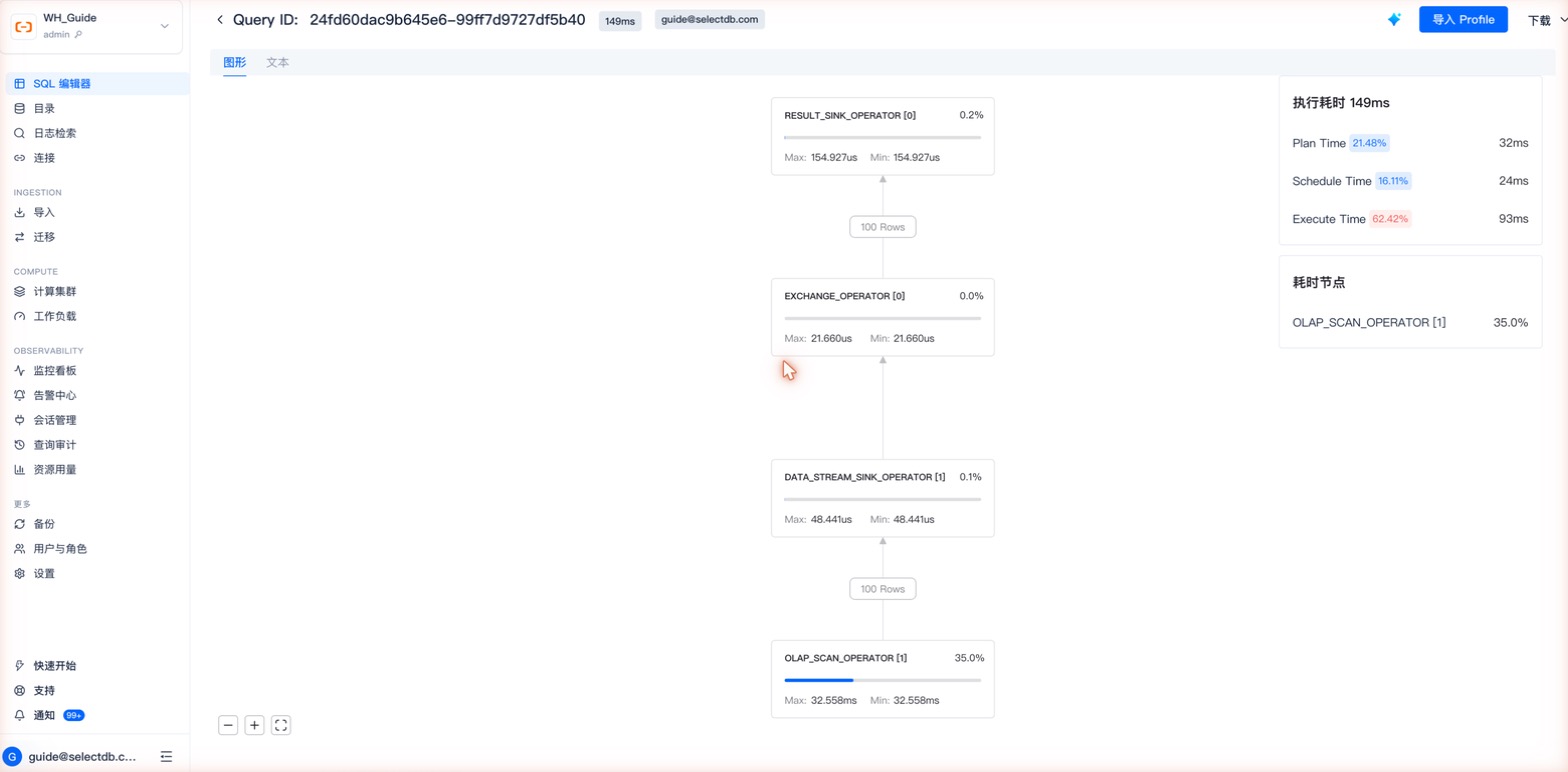Viewport: 1568px width, 772px height.
Task: Click the 备份 refresh icon
Action: (19, 524)
